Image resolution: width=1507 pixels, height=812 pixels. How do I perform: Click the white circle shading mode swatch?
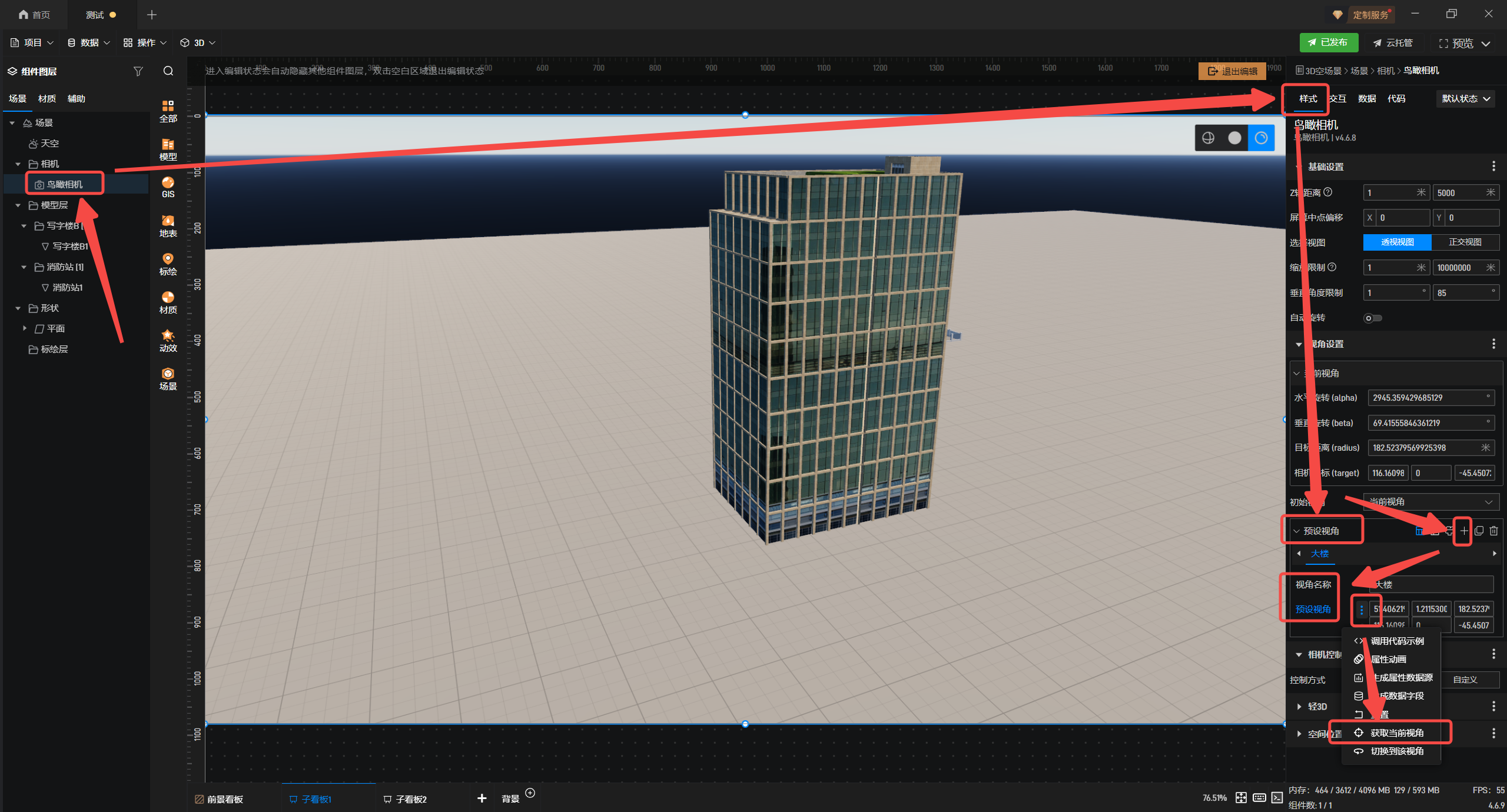tap(1234, 138)
